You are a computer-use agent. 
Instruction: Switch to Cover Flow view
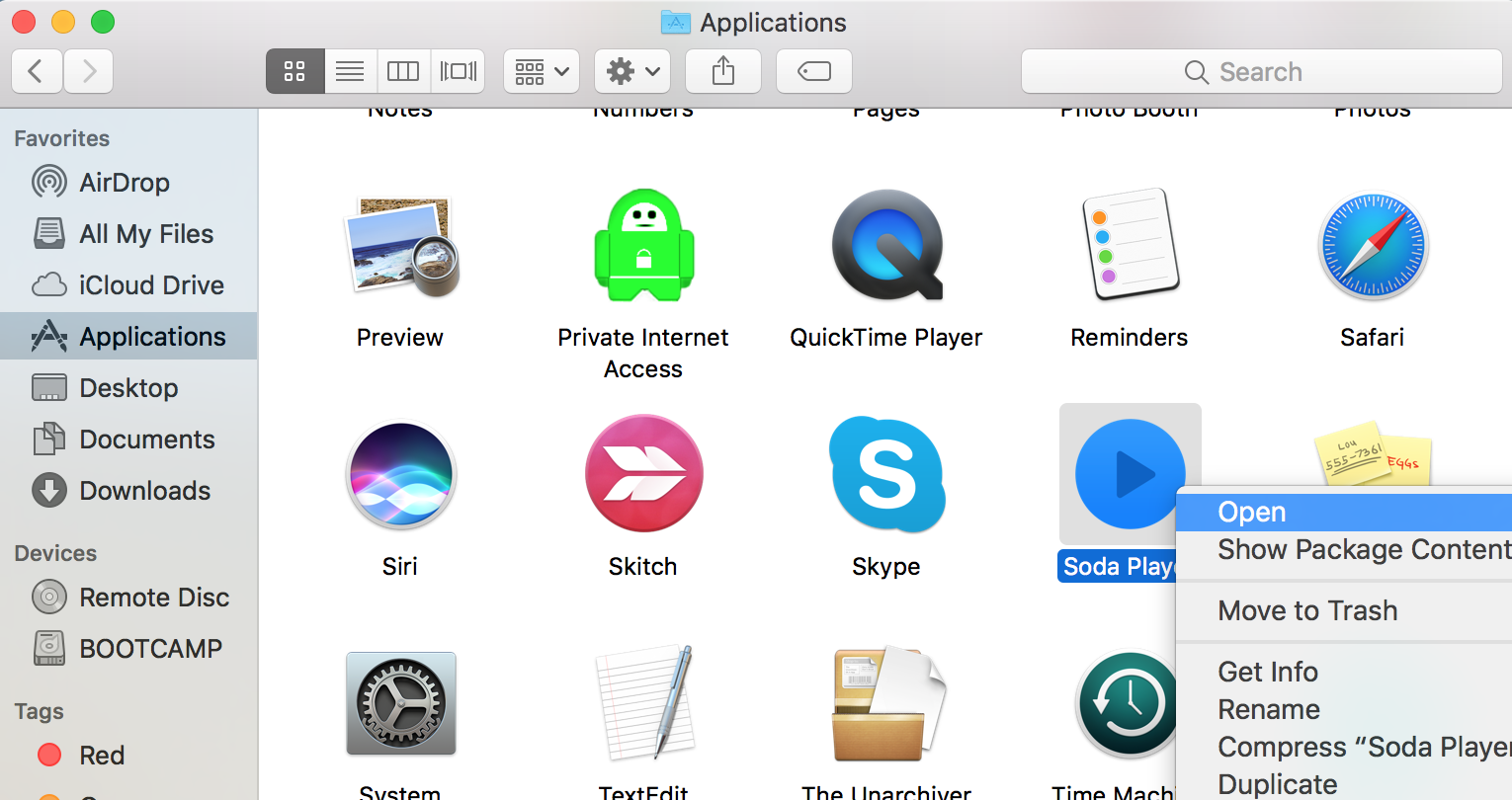click(x=458, y=71)
